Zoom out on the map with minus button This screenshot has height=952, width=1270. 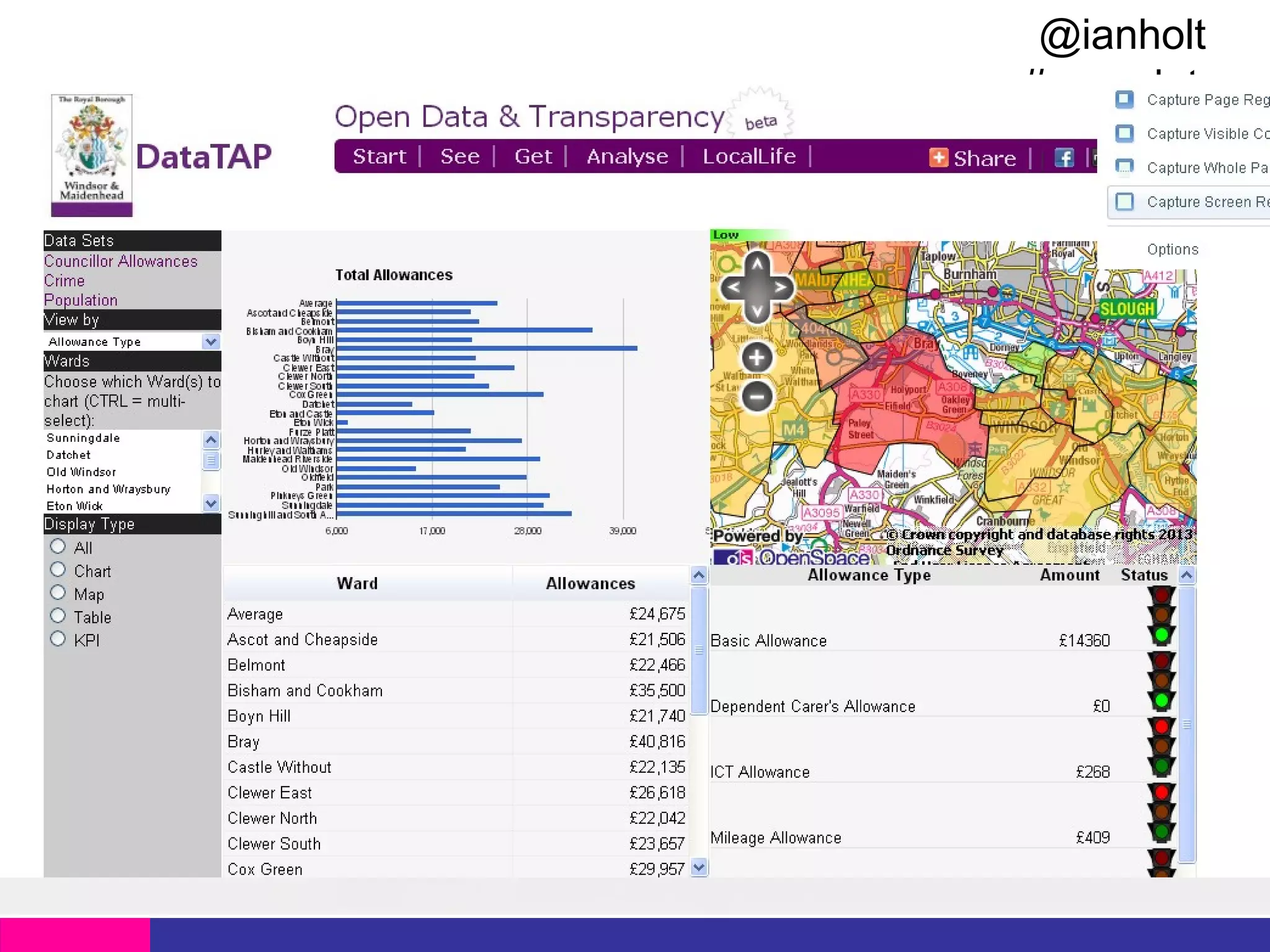(x=757, y=396)
